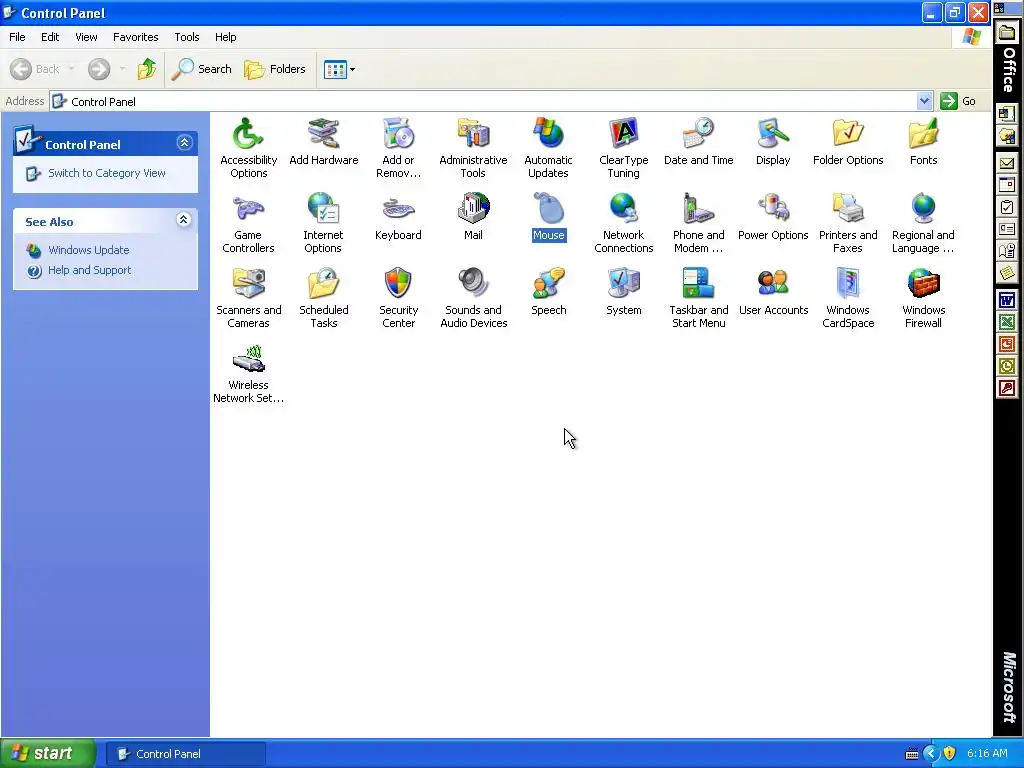Select Control Panel taskbar button

pyautogui.click(x=185, y=754)
